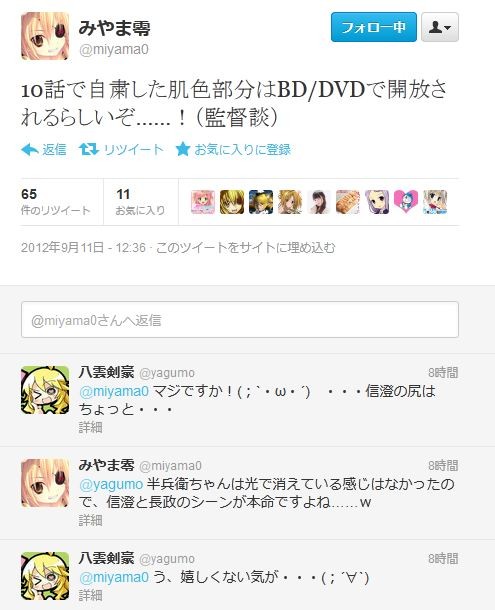495x610 pixels.
Task: Open the user actions person-icon dropdown
Action: [440, 27]
